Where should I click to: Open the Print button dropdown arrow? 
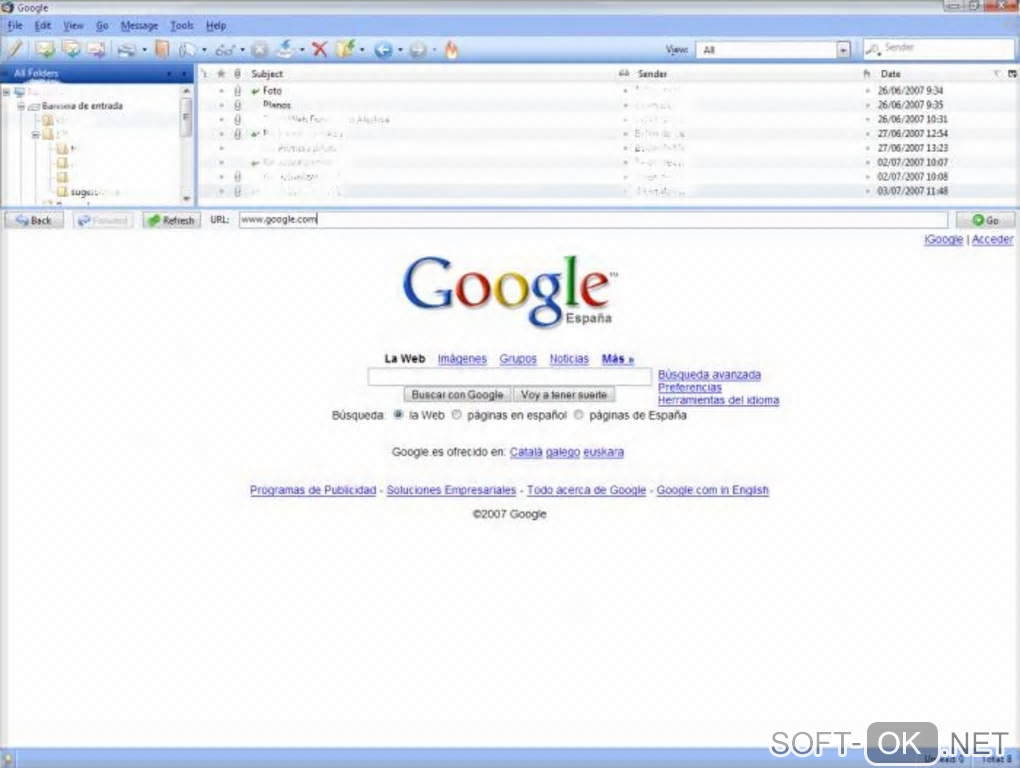click(x=144, y=50)
